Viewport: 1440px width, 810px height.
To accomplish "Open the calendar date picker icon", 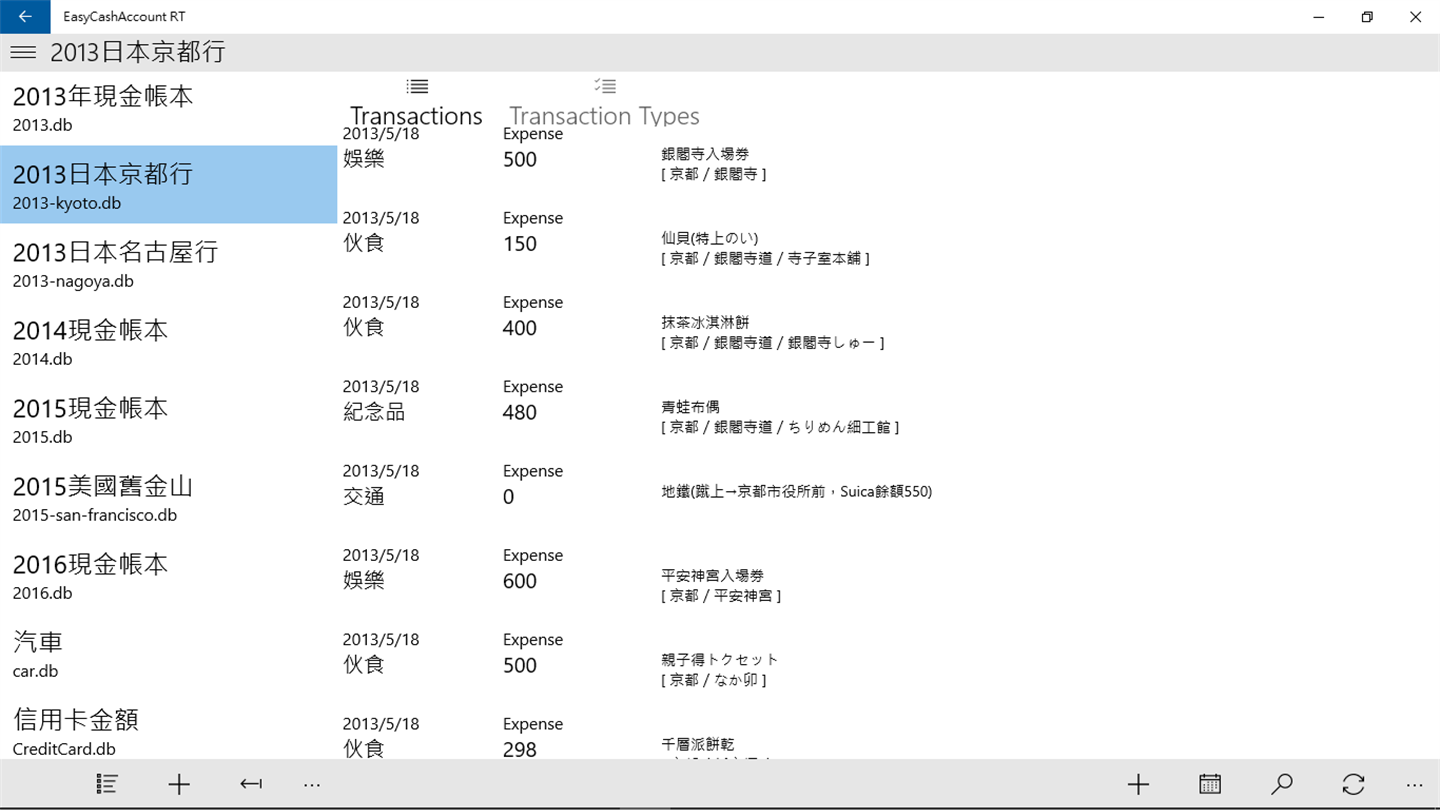I will coord(1210,784).
